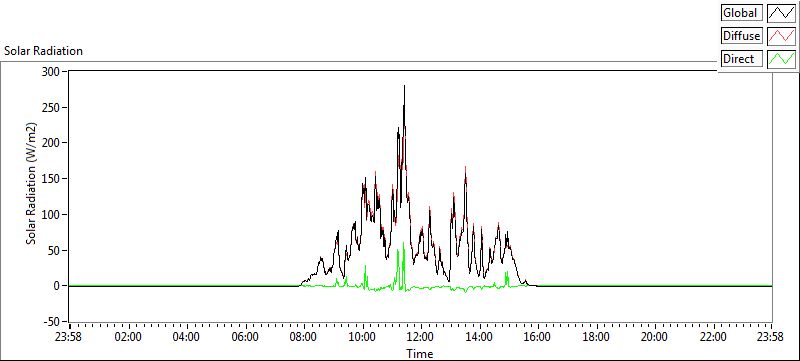
Task: Click the 150 y-axis tick label
Action: point(50,178)
